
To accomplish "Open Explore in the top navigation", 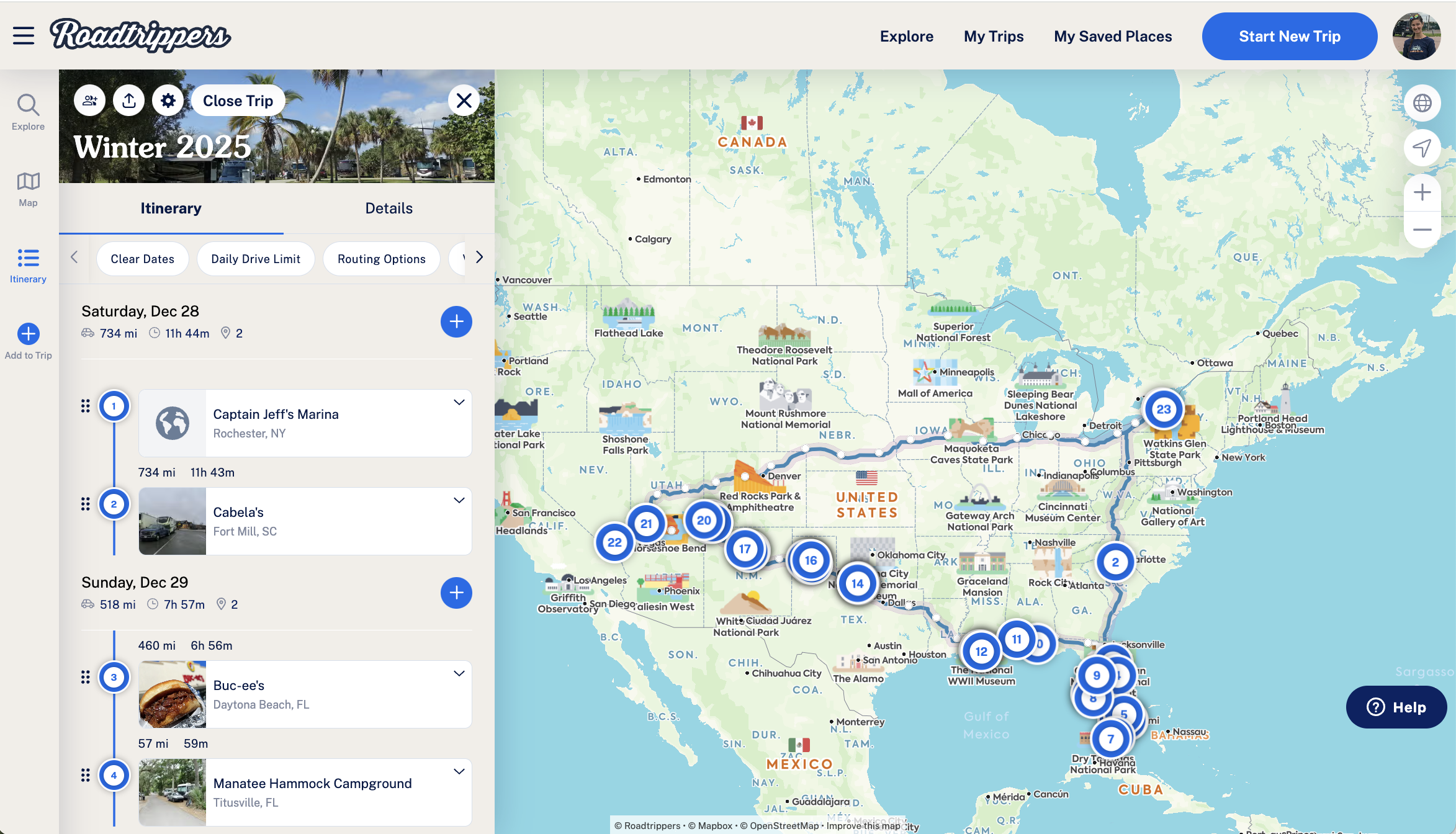I will pos(907,37).
